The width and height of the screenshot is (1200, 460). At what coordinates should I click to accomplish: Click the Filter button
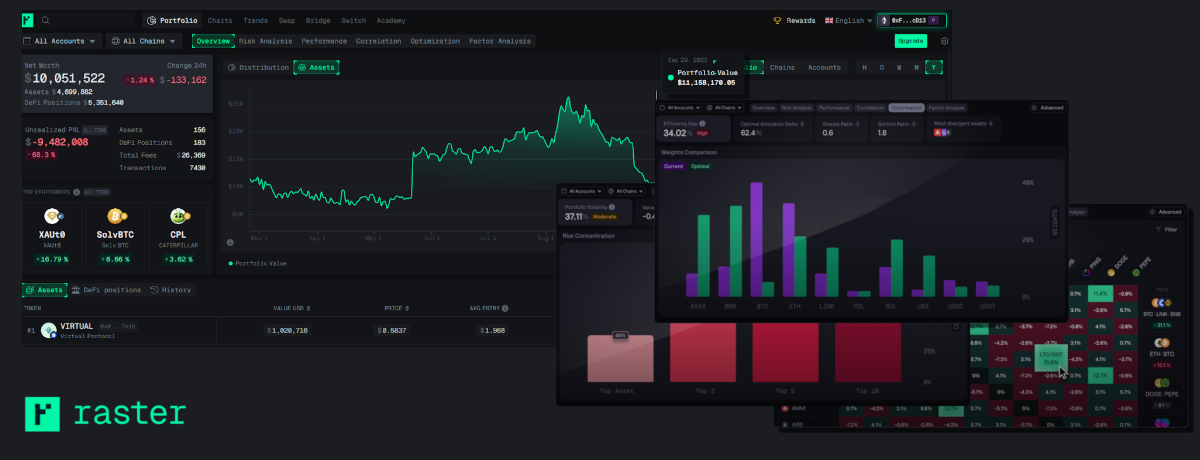(x=1166, y=229)
